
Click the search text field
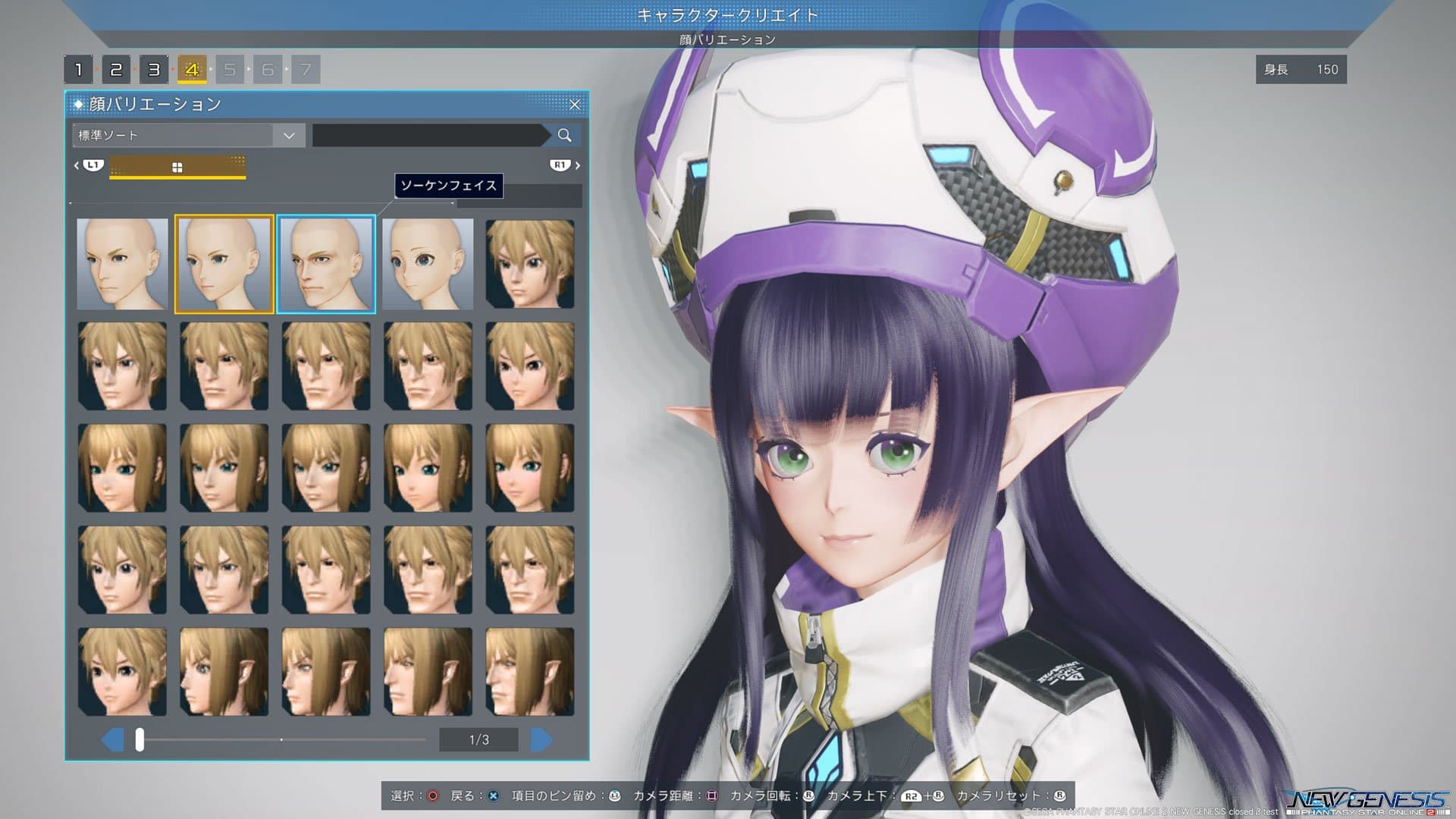pyautogui.click(x=428, y=135)
